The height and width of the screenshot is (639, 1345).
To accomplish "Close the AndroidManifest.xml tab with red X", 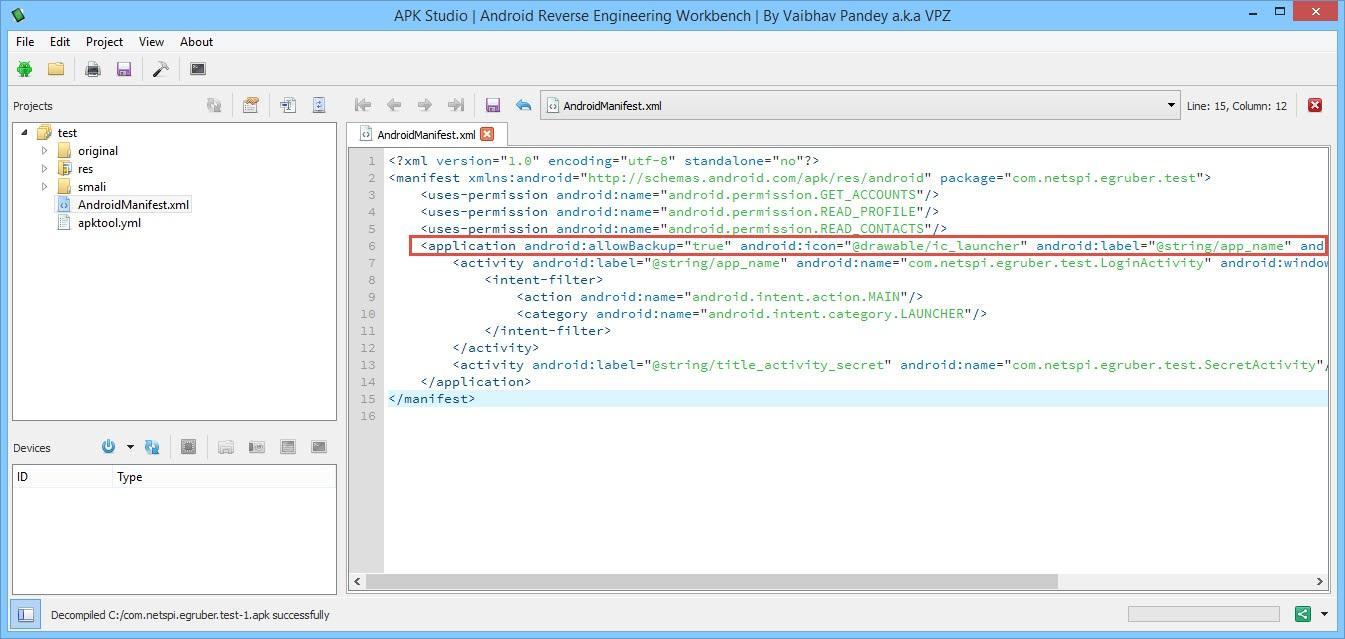I will [x=487, y=134].
